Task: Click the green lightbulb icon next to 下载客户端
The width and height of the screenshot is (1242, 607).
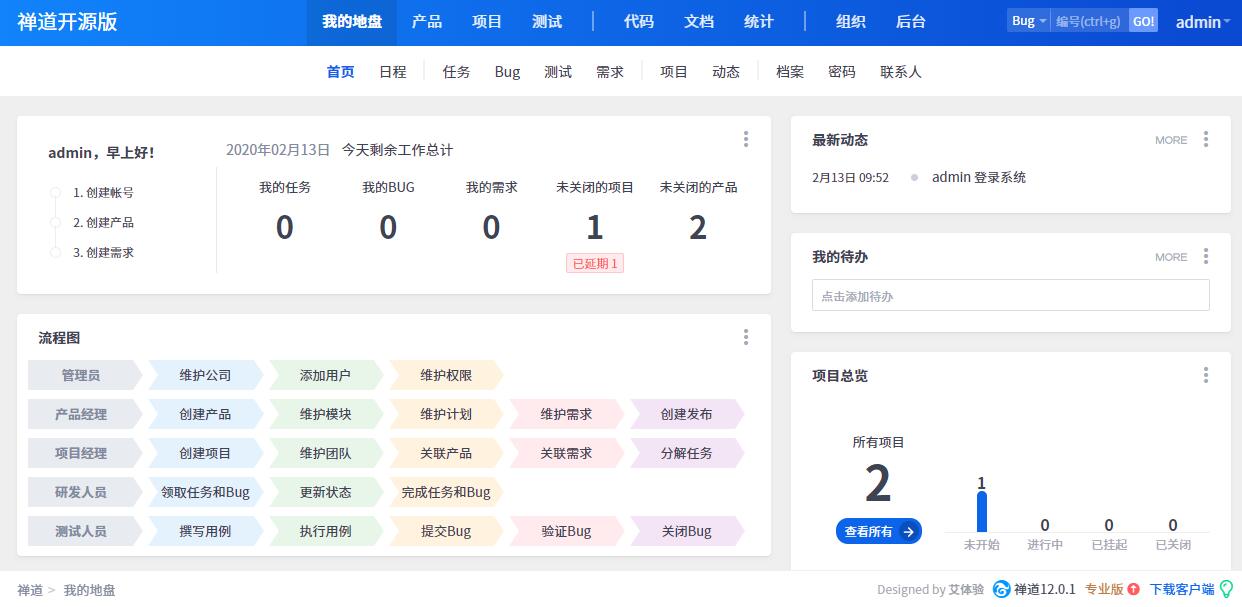Action: [x=1226, y=589]
